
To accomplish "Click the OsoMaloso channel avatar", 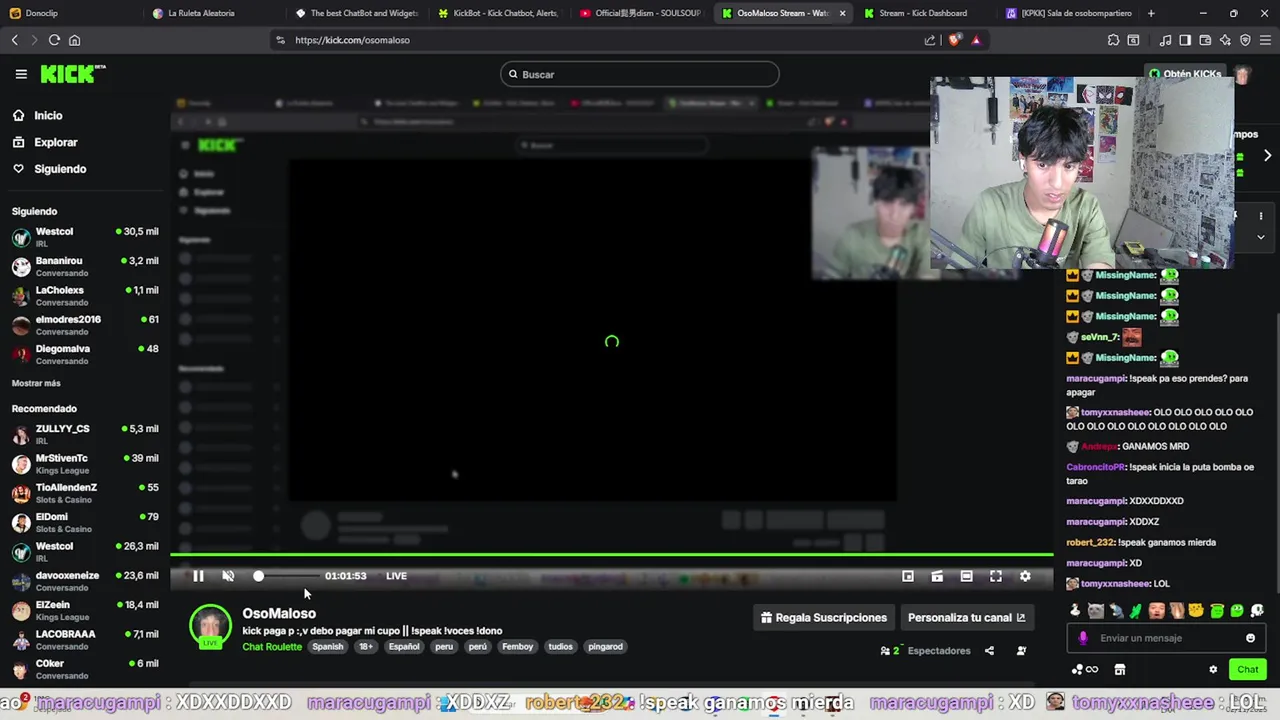I will tap(210, 627).
